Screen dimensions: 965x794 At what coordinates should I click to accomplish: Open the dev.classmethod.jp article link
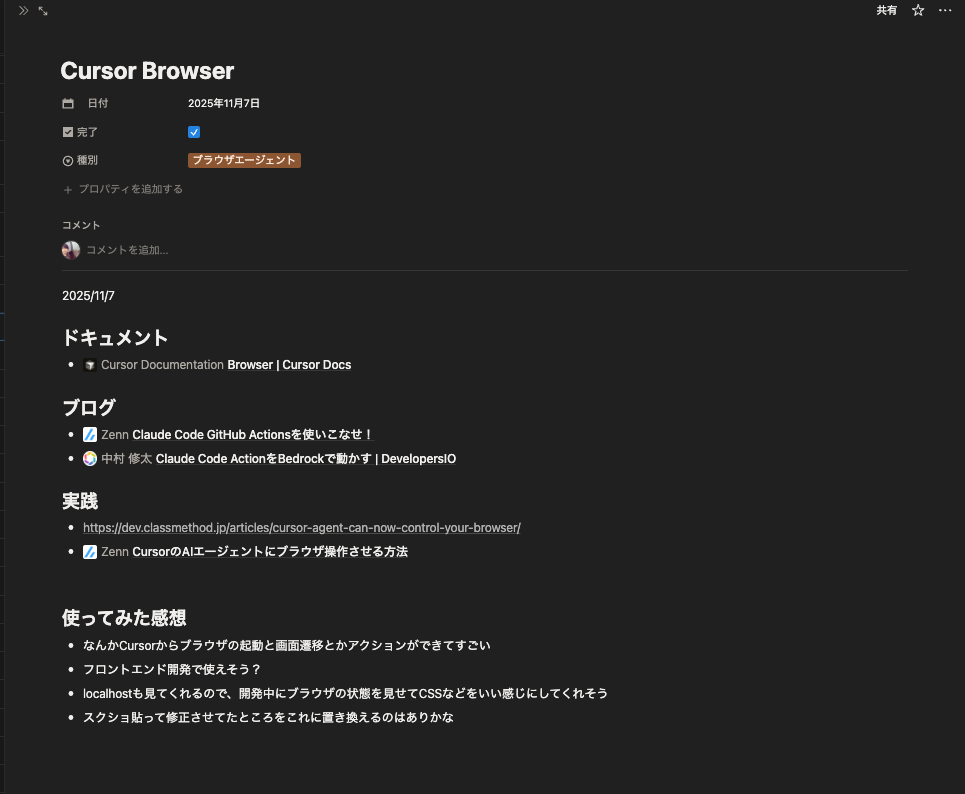tap(301, 527)
